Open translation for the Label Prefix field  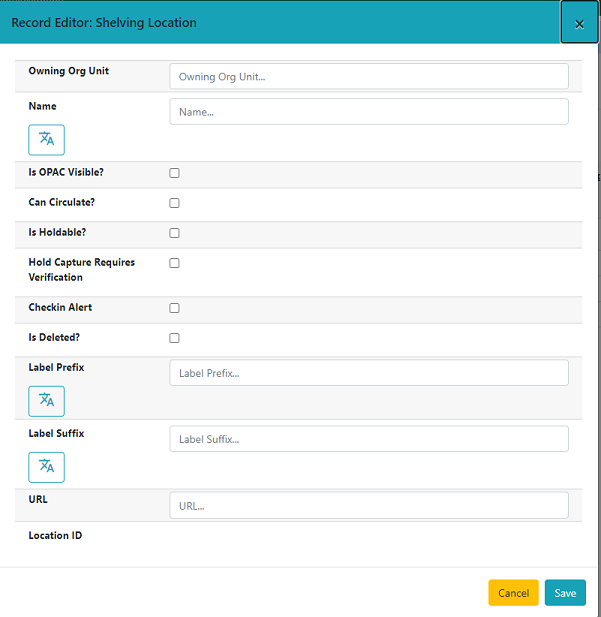[46, 401]
